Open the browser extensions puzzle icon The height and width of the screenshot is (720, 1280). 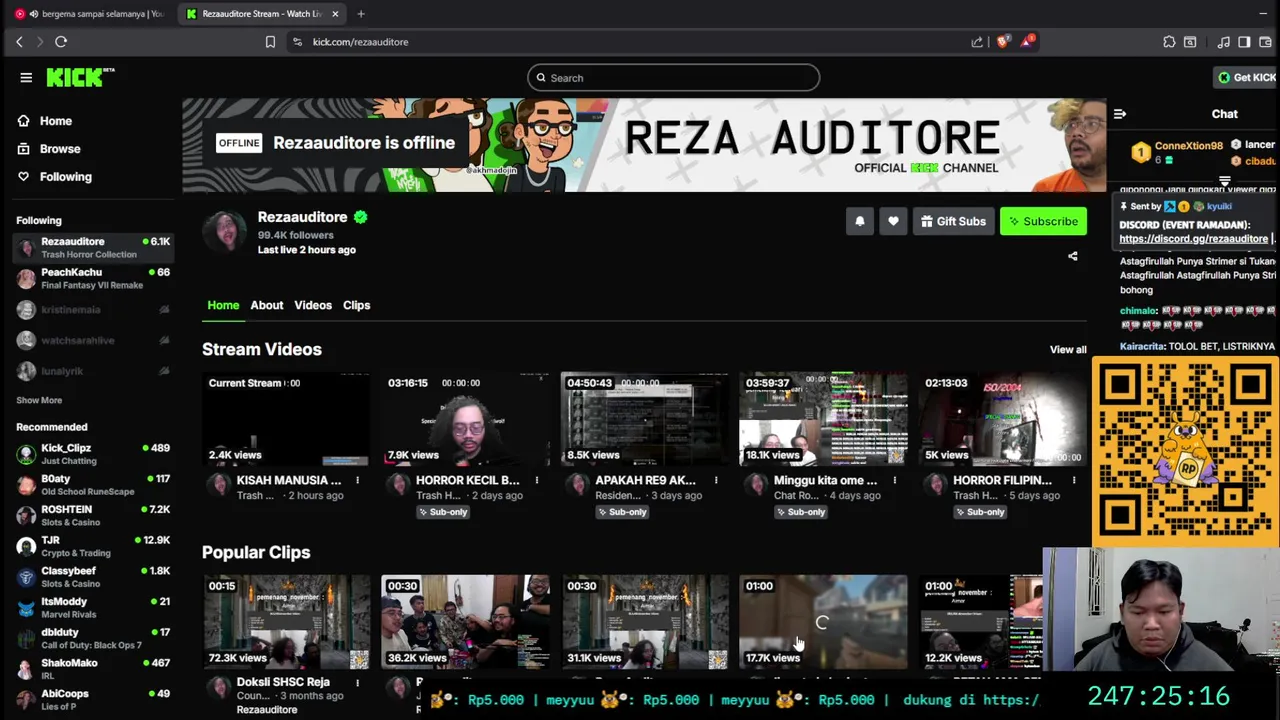point(1169,42)
